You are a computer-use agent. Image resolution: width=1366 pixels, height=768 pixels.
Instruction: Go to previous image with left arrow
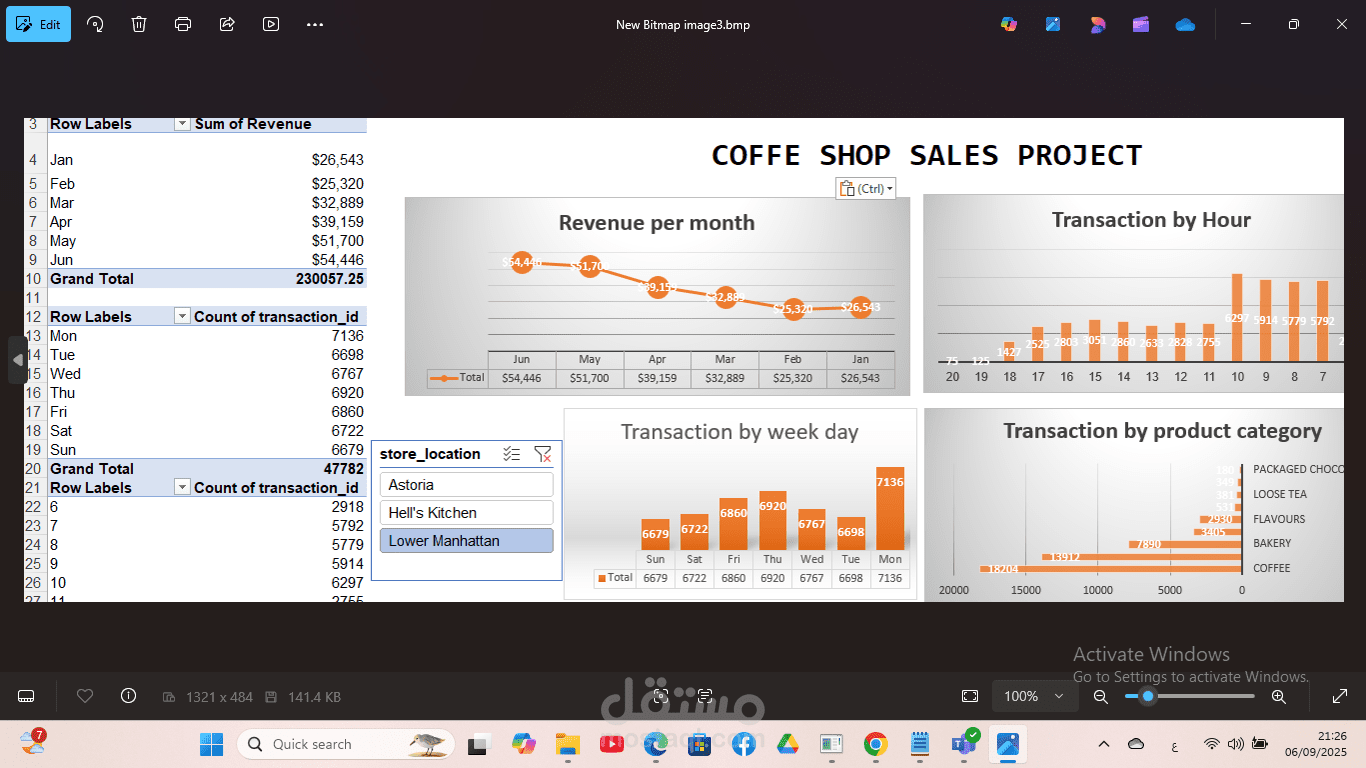tap(17, 360)
